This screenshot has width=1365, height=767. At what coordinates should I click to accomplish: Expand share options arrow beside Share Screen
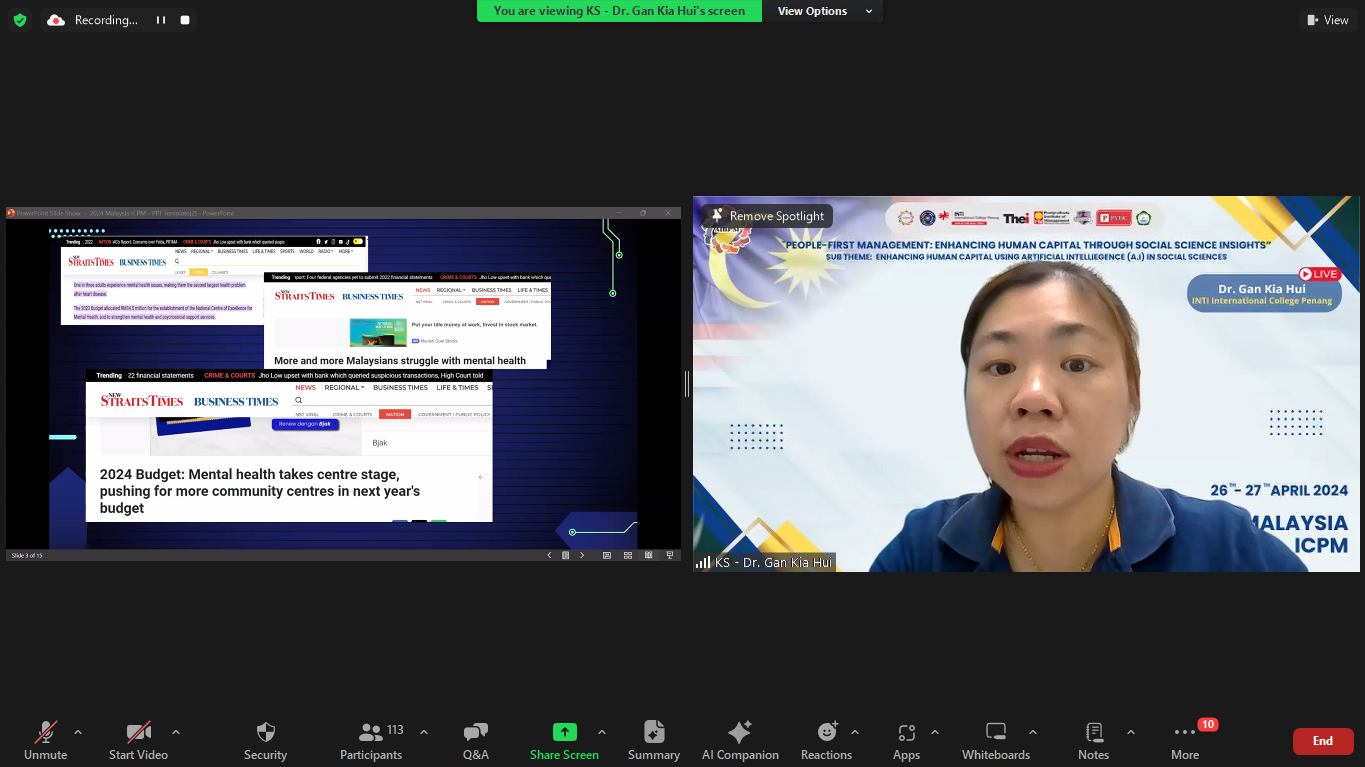[602, 732]
